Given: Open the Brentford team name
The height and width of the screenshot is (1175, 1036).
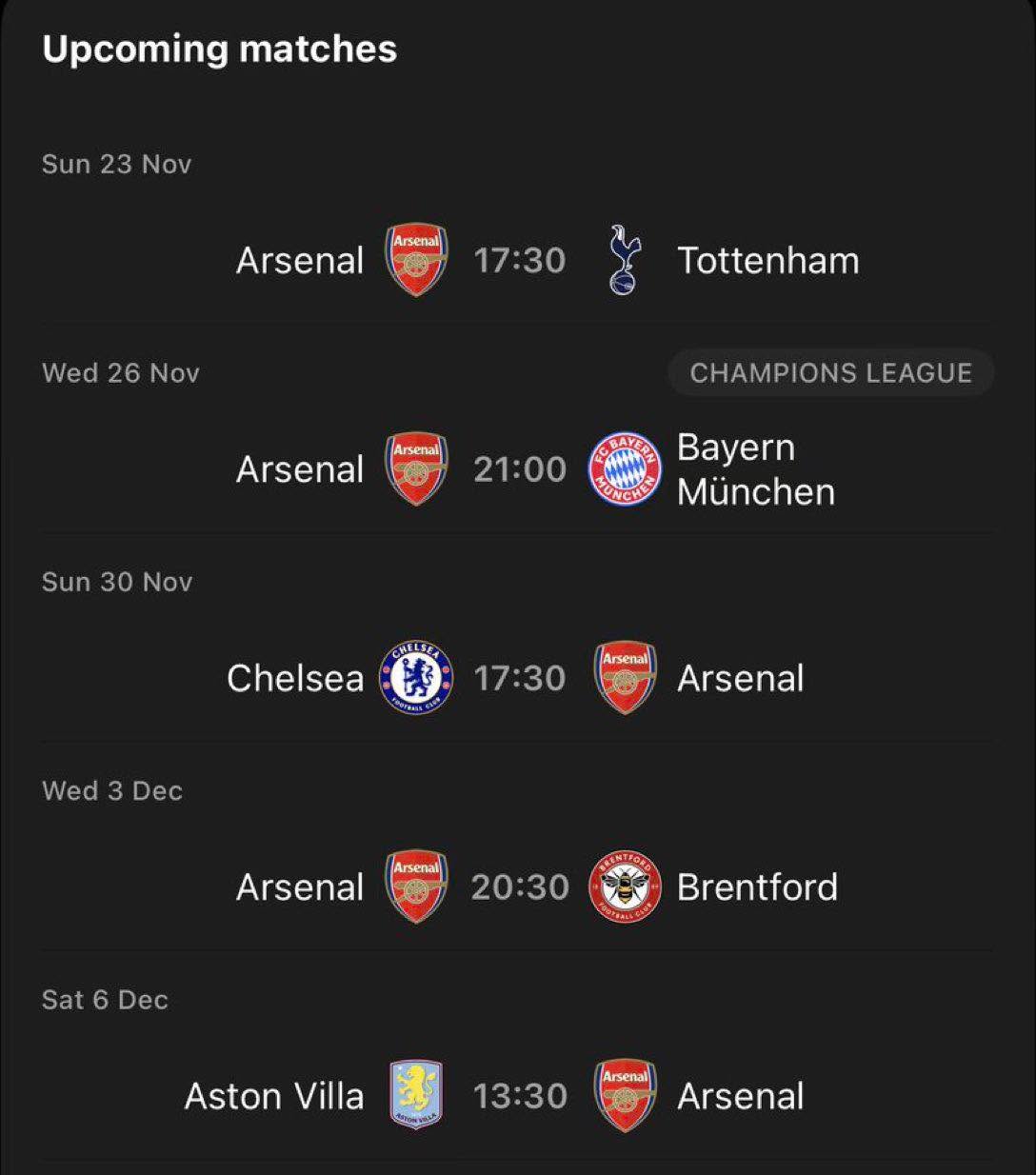Looking at the screenshot, I should click(757, 886).
